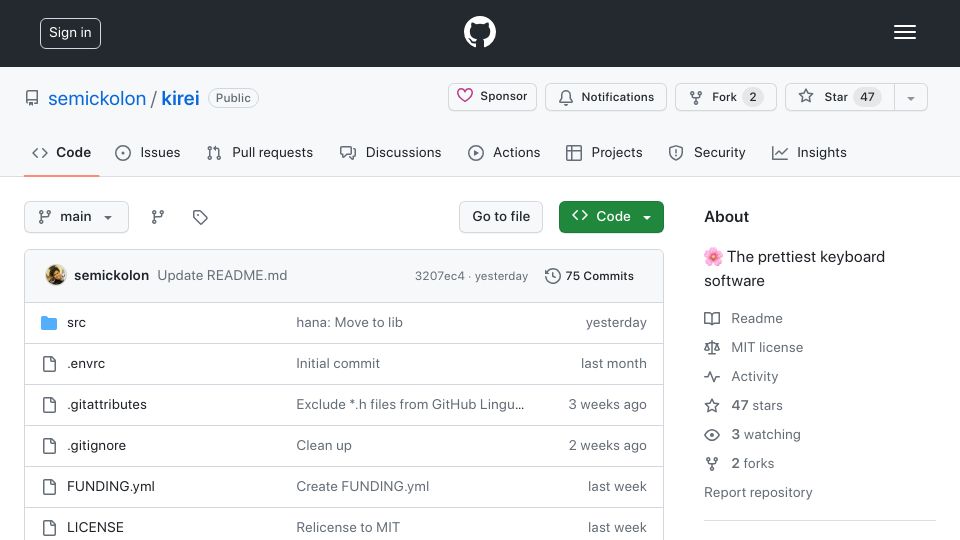Image resolution: width=960 pixels, height=540 pixels.
Task: Click the Notifications bell button
Action: coord(606,97)
